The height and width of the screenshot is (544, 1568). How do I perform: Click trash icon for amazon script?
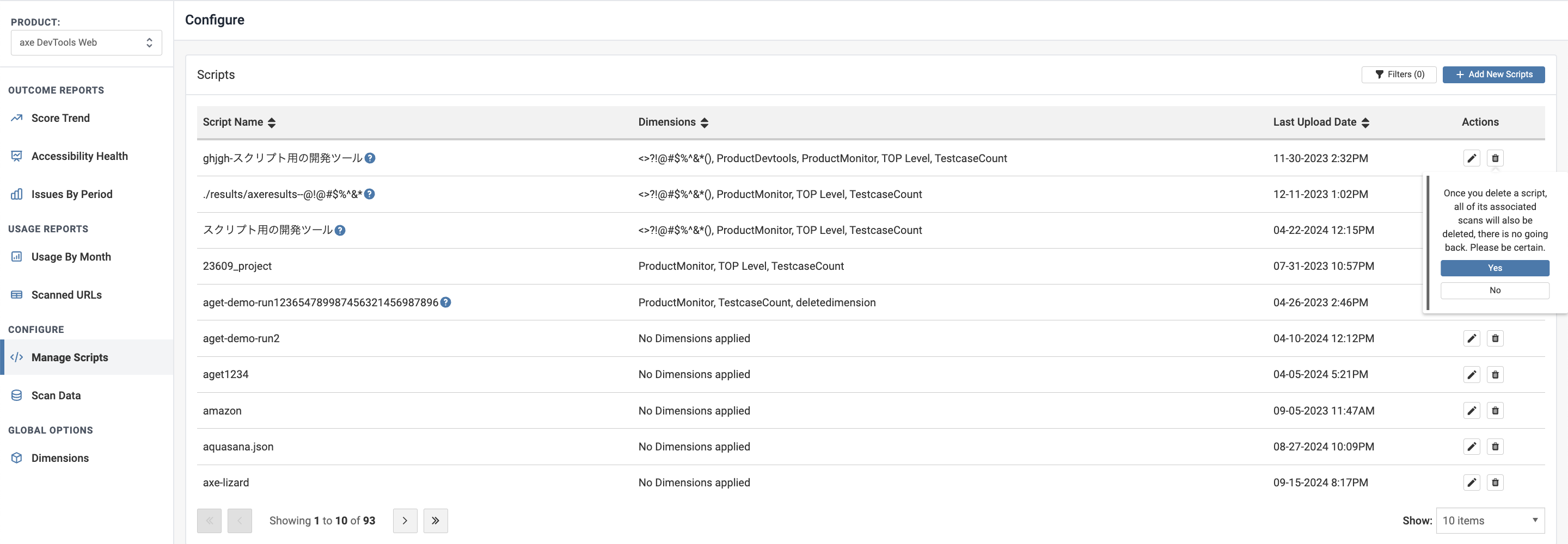[x=1495, y=411]
